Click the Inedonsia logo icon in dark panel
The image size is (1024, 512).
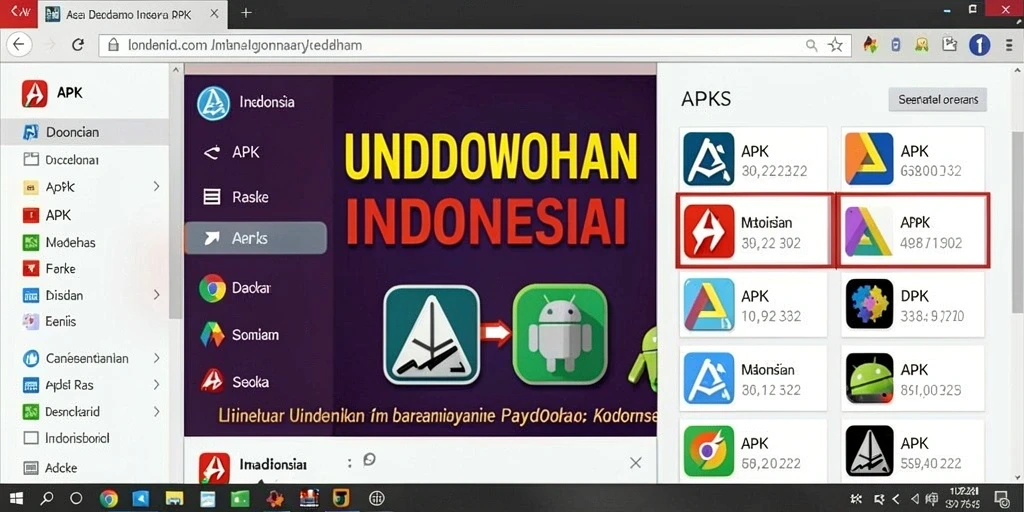click(x=214, y=103)
